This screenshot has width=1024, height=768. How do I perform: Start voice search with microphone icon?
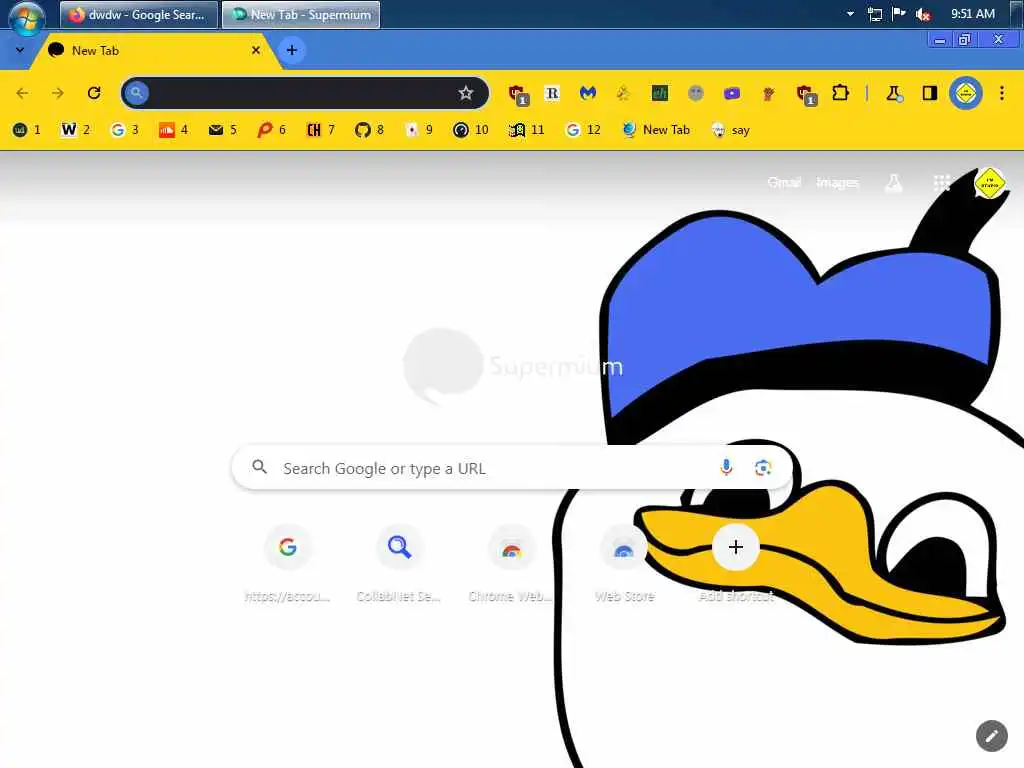coord(726,468)
